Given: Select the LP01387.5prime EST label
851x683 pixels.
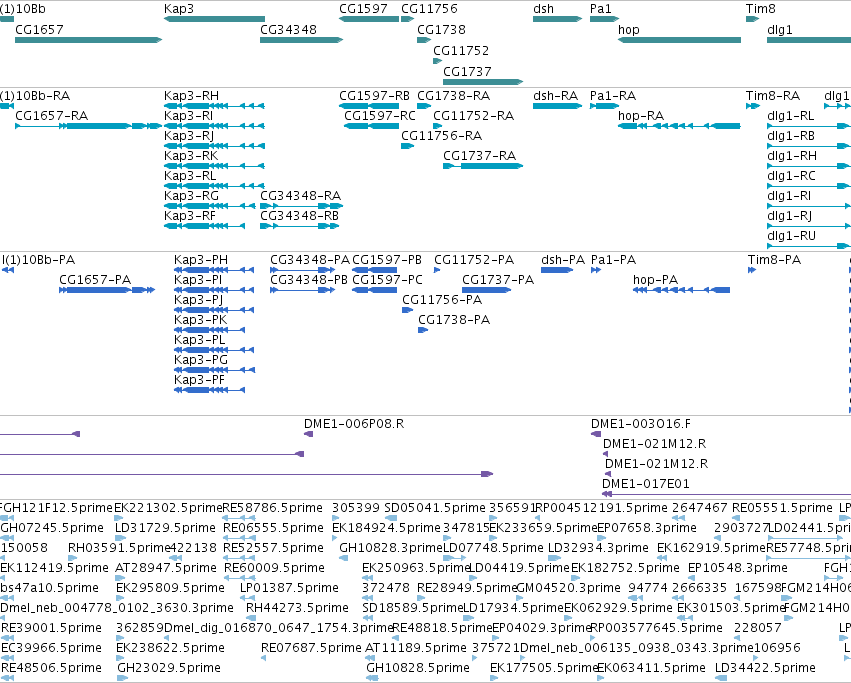Looking at the screenshot, I should pos(289,588).
